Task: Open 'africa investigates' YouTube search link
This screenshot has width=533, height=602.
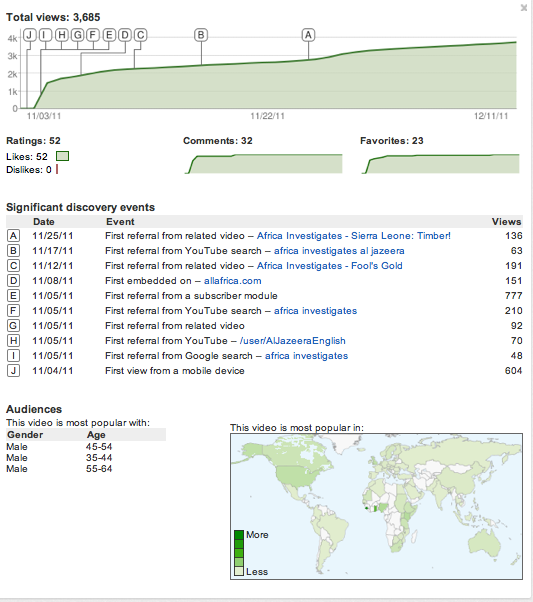Action: pos(315,311)
